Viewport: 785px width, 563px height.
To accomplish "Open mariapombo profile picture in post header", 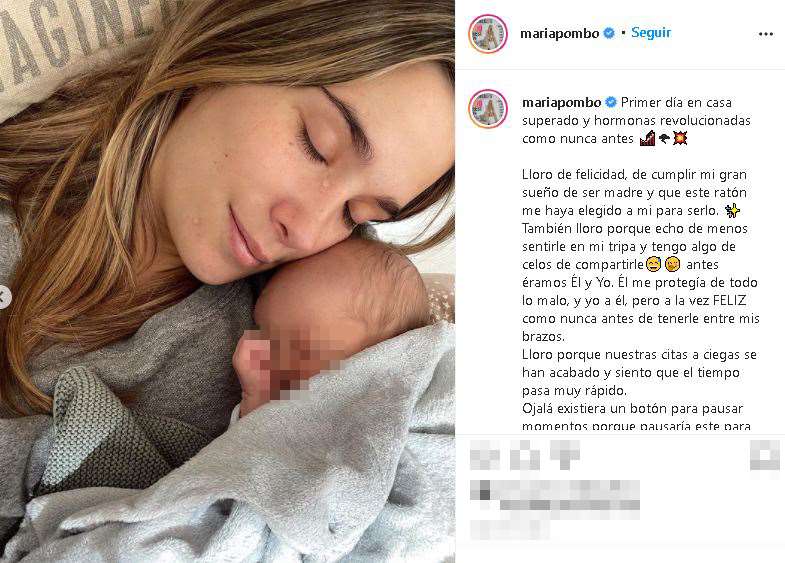I will 488,34.
